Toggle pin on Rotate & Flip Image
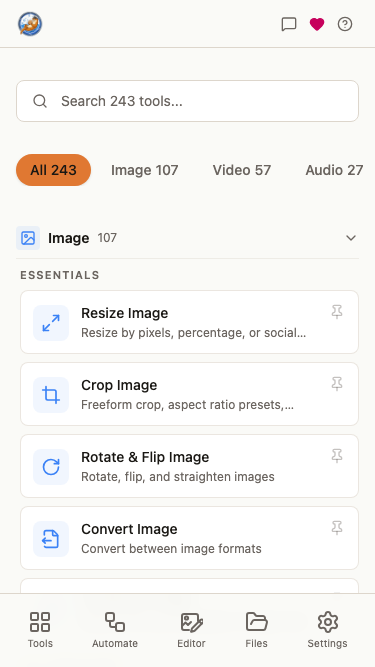This screenshot has height=667, width=375. tap(337, 456)
